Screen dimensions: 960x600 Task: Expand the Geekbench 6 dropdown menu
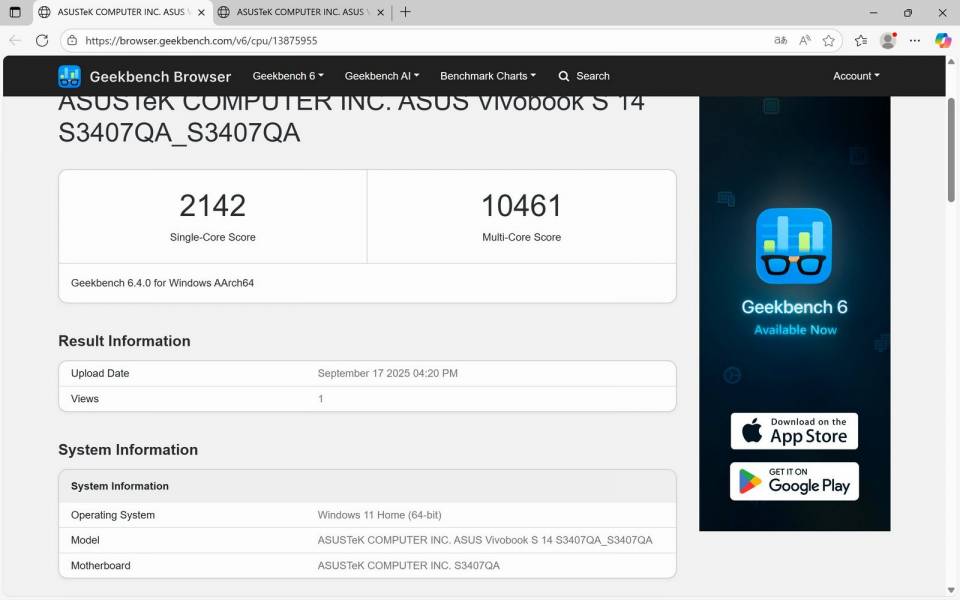[288, 76]
